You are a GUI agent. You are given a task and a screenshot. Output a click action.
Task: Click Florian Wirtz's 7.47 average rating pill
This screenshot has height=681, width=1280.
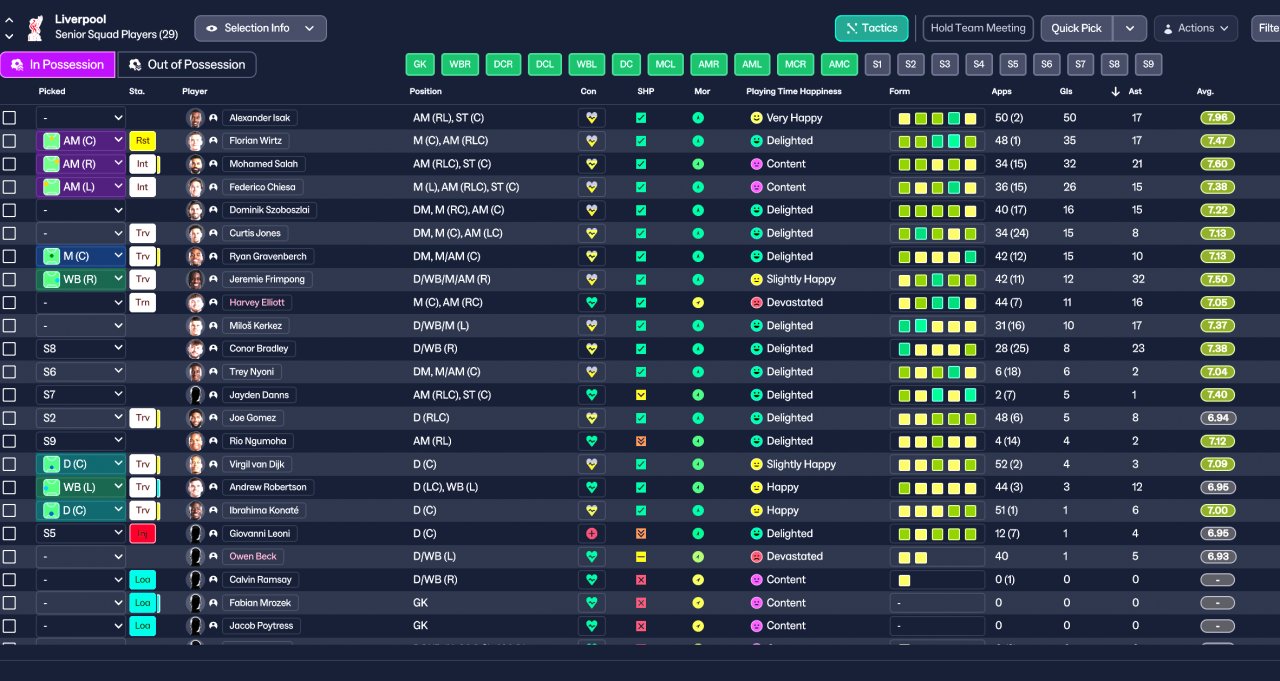tap(1217, 141)
